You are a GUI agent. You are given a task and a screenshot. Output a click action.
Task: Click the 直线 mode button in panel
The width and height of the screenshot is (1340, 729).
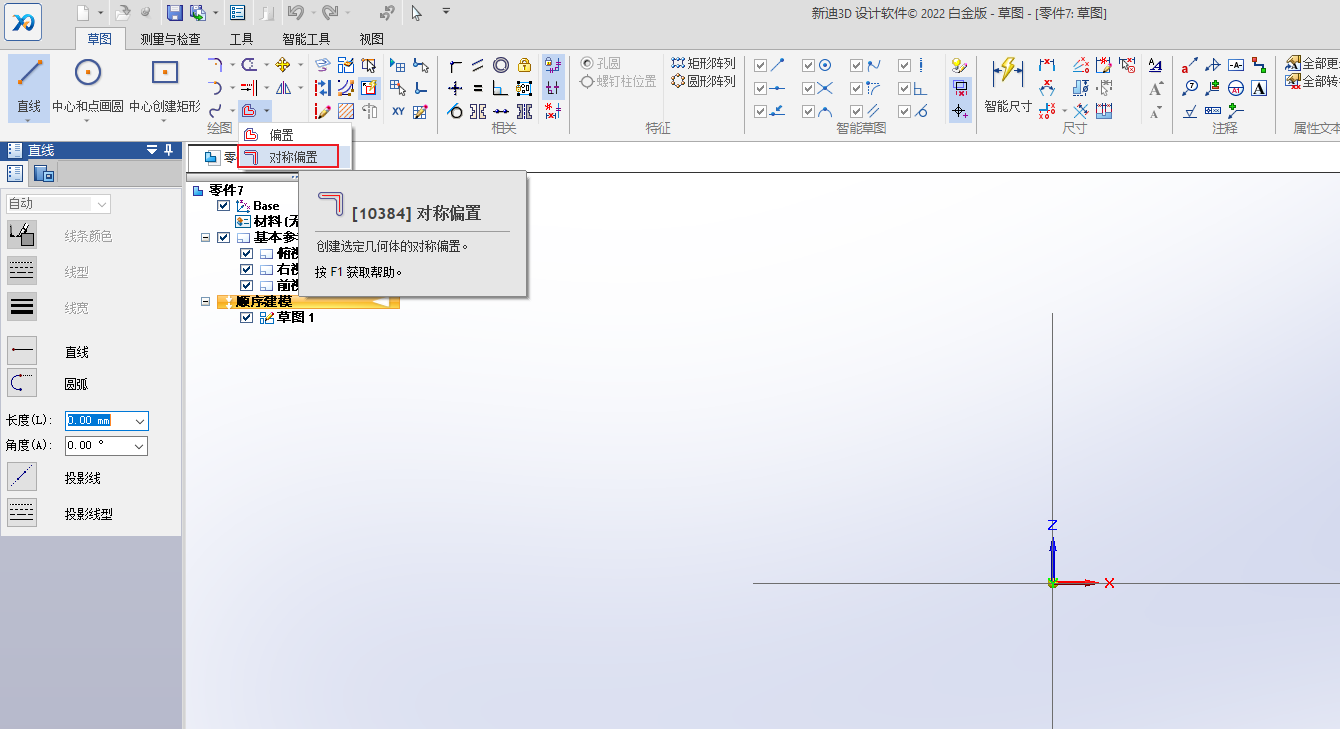pos(22,351)
